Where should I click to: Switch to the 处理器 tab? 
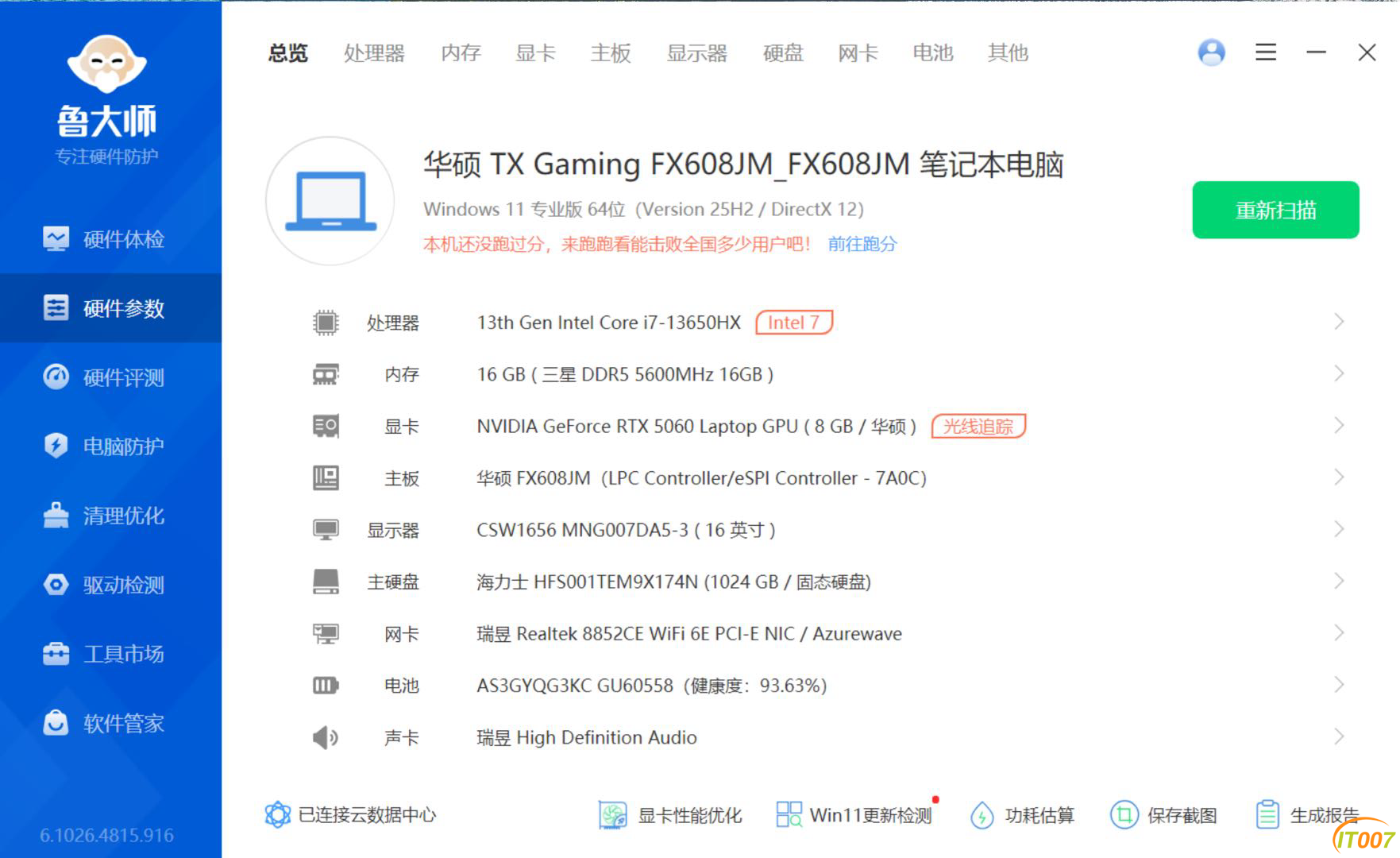pos(374,53)
